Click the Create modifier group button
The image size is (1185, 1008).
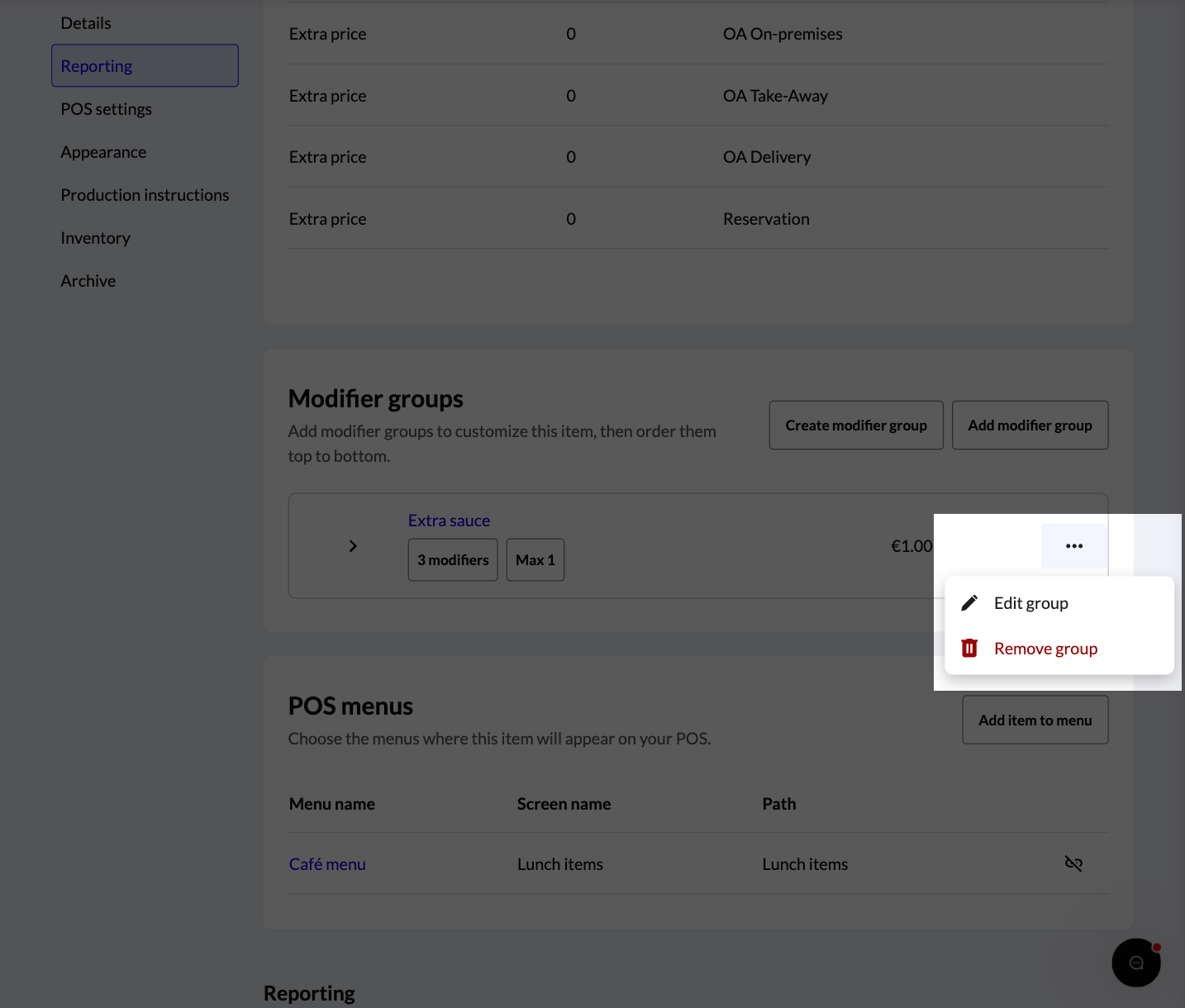click(856, 426)
